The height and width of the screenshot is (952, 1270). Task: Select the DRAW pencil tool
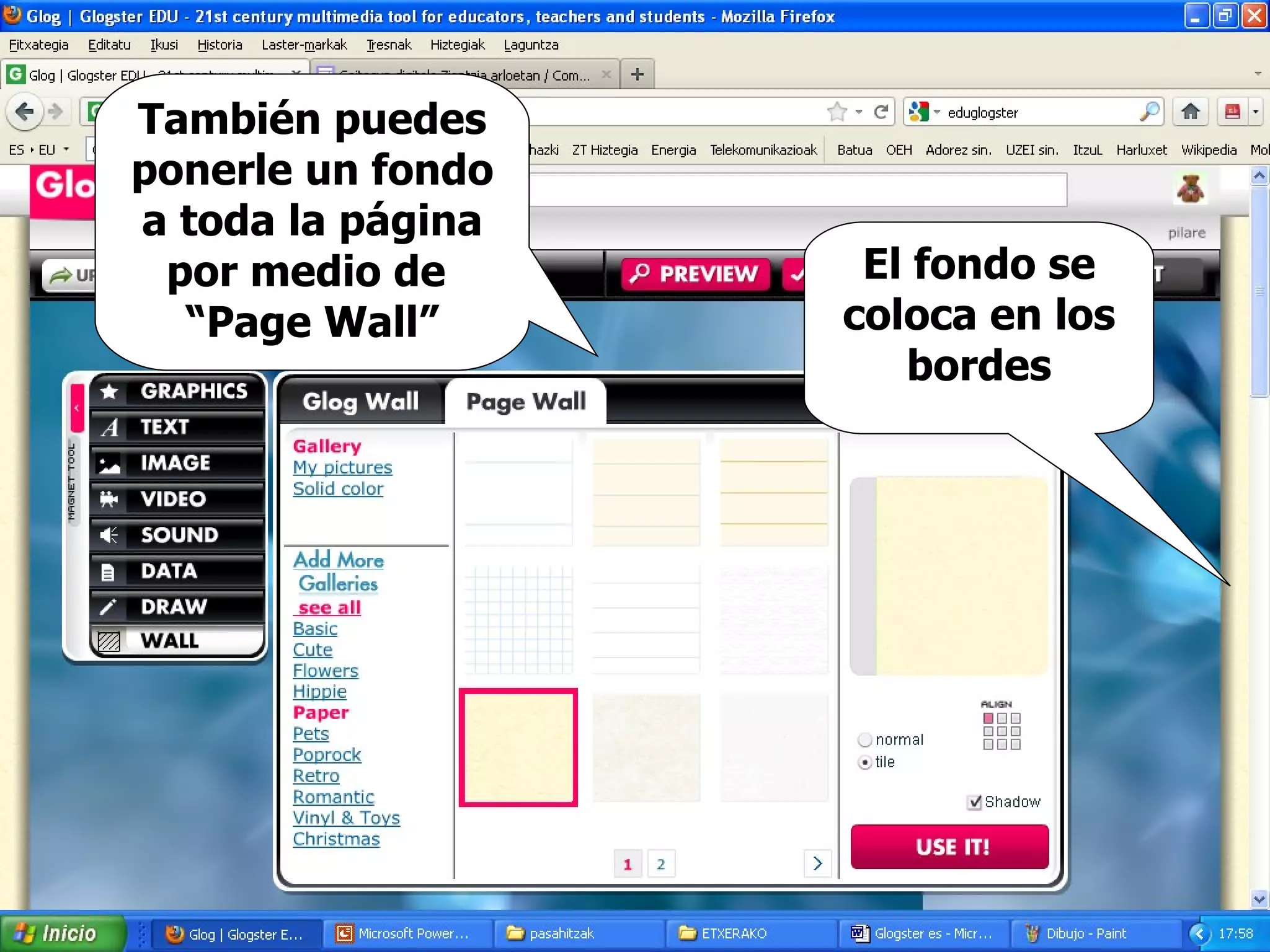click(x=177, y=606)
